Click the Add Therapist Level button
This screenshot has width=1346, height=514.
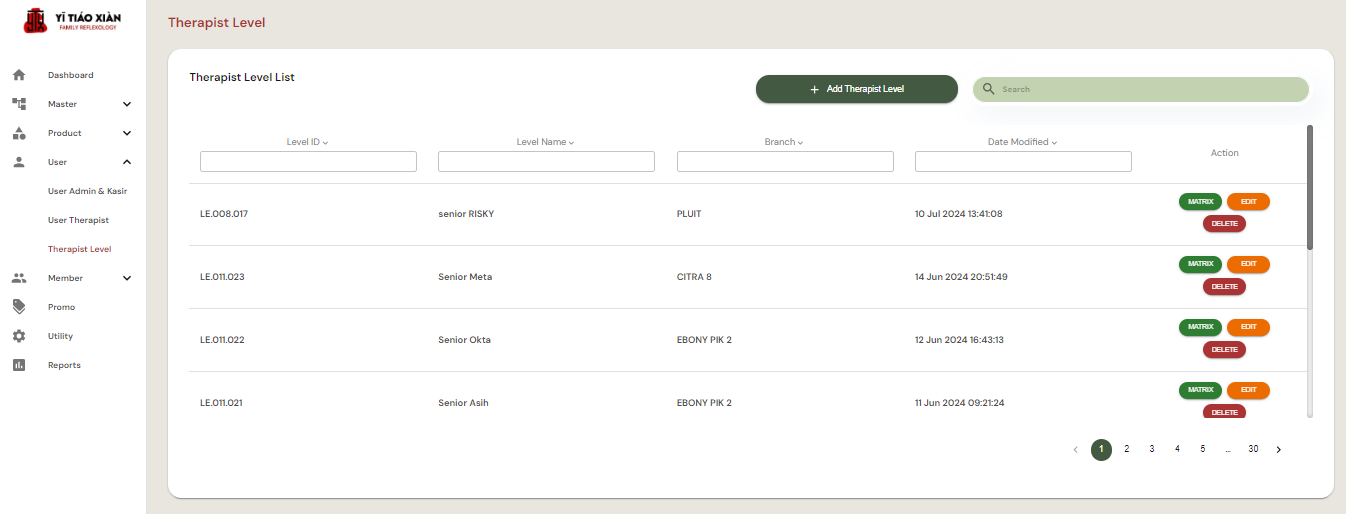click(x=856, y=89)
